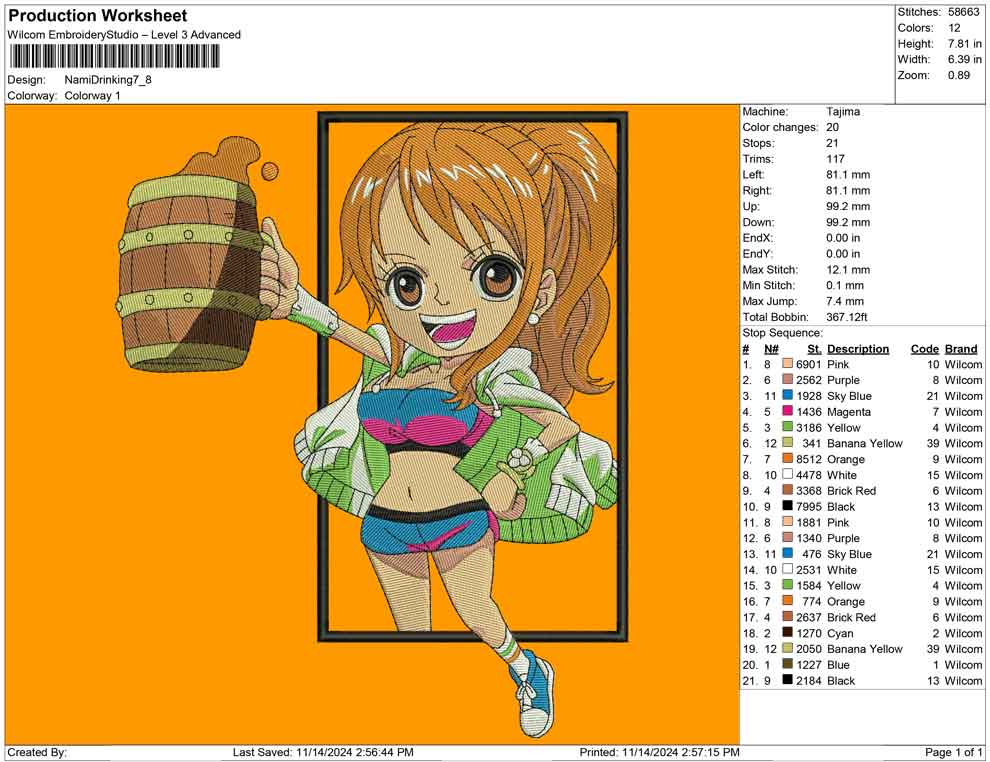The width and height of the screenshot is (990, 762).
Task: Click the Color changes value 20
Action: (832, 128)
